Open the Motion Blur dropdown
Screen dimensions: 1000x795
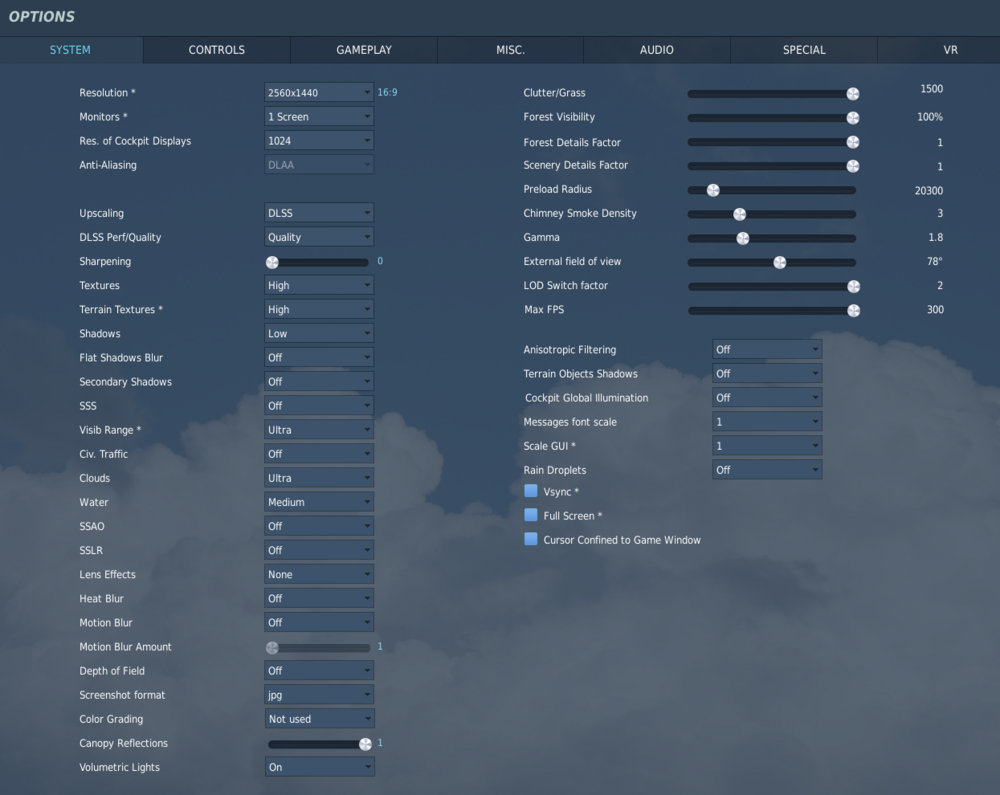tap(319, 622)
